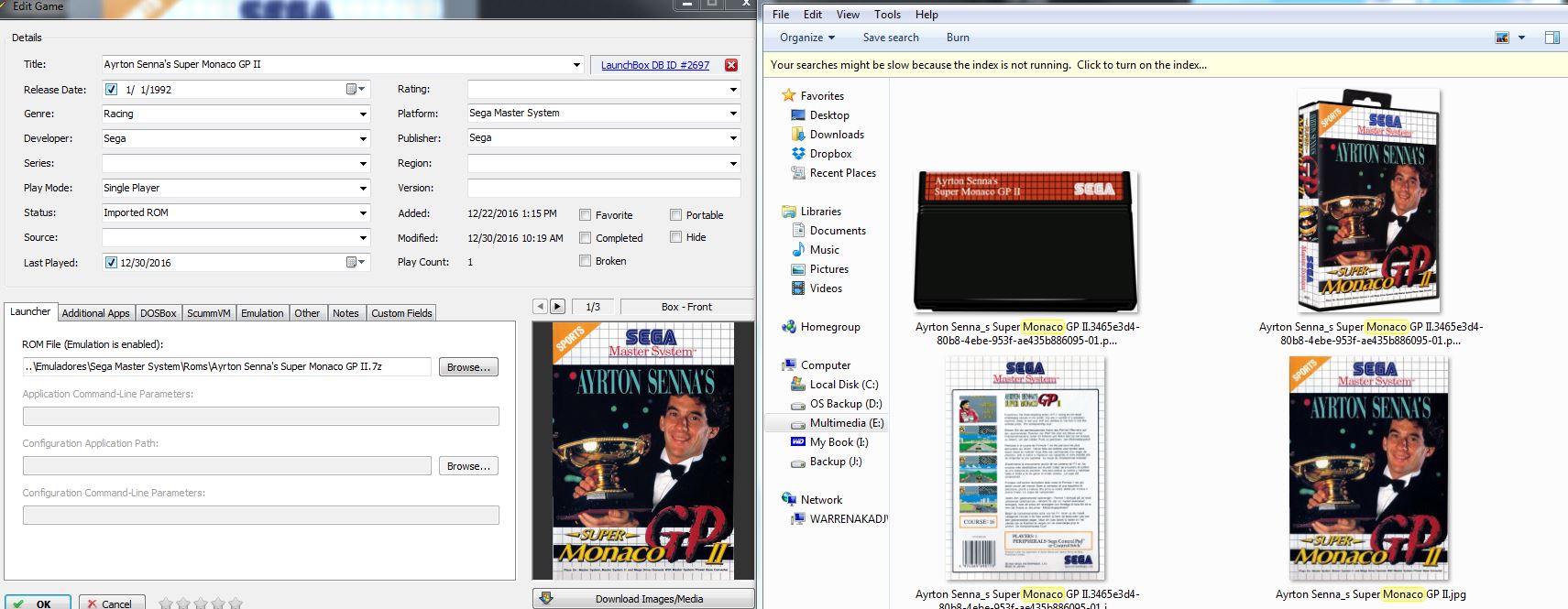Switch to the DOSBox tab

click(x=158, y=313)
